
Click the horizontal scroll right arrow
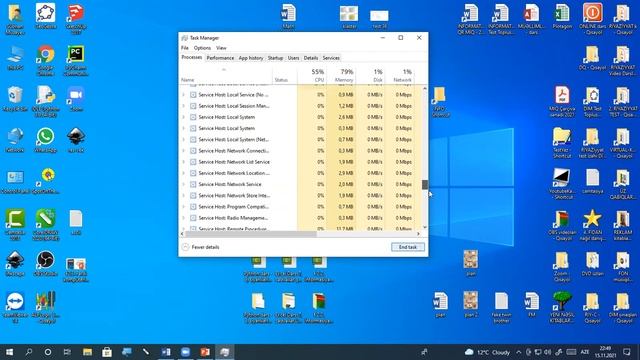(x=418, y=234)
